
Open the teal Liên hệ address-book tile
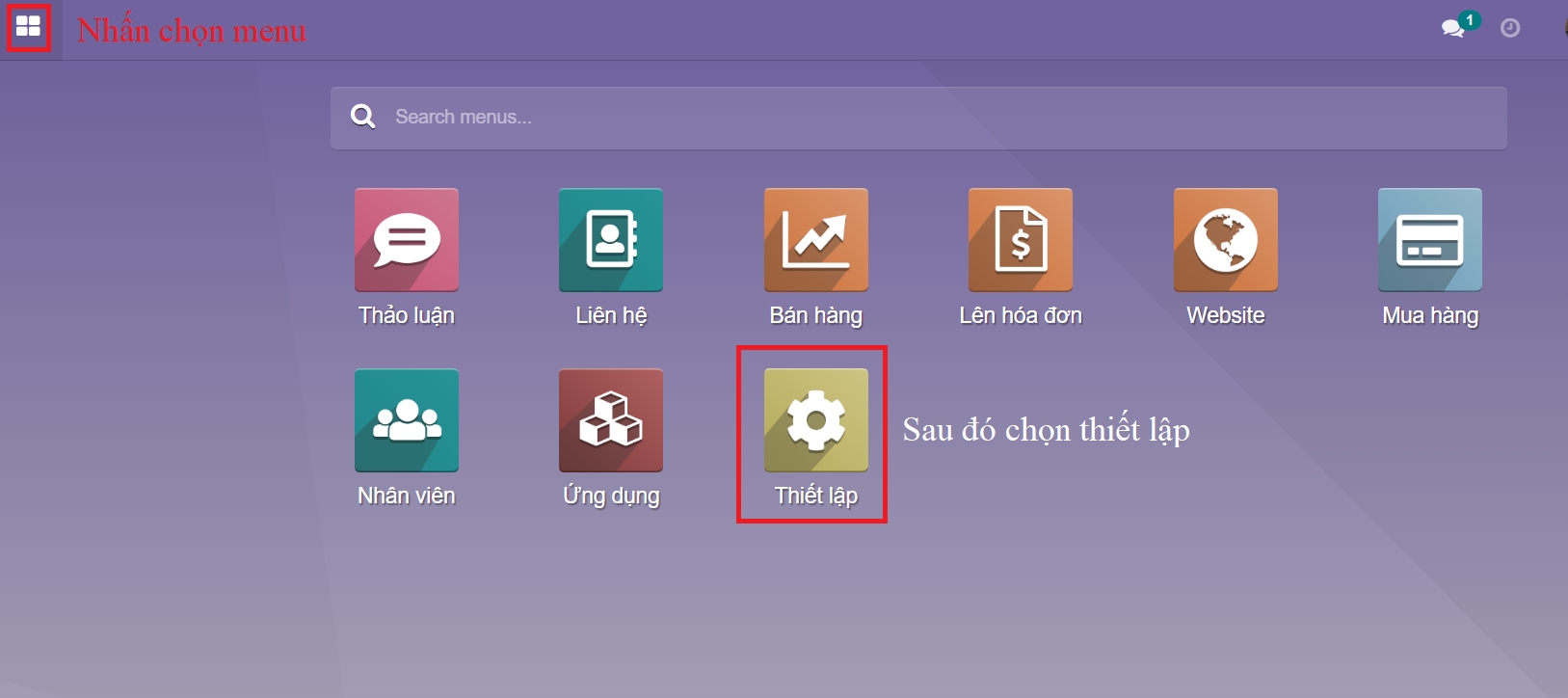[x=611, y=240]
